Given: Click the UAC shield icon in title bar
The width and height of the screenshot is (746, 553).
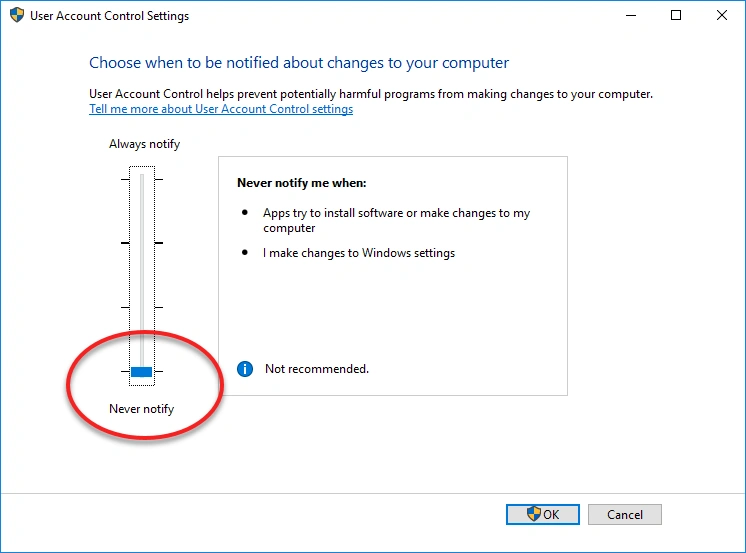Looking at the screenshot, I should pos(17,15).
